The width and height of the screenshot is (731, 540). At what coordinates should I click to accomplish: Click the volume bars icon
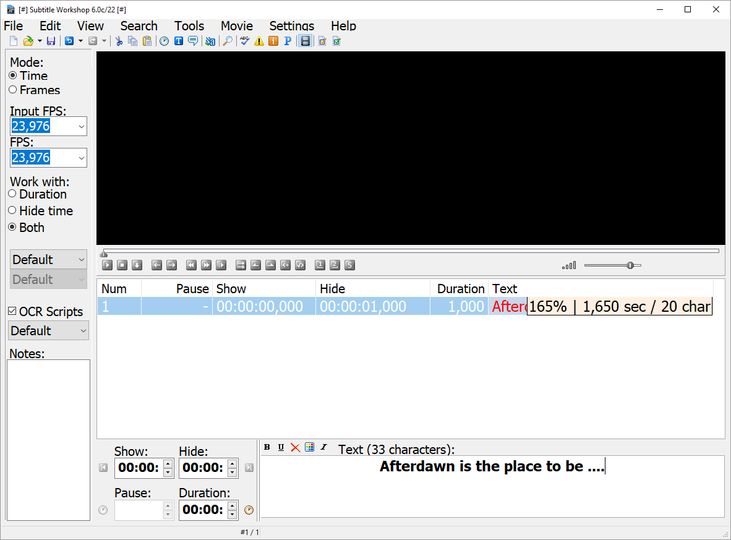(569, 265)
